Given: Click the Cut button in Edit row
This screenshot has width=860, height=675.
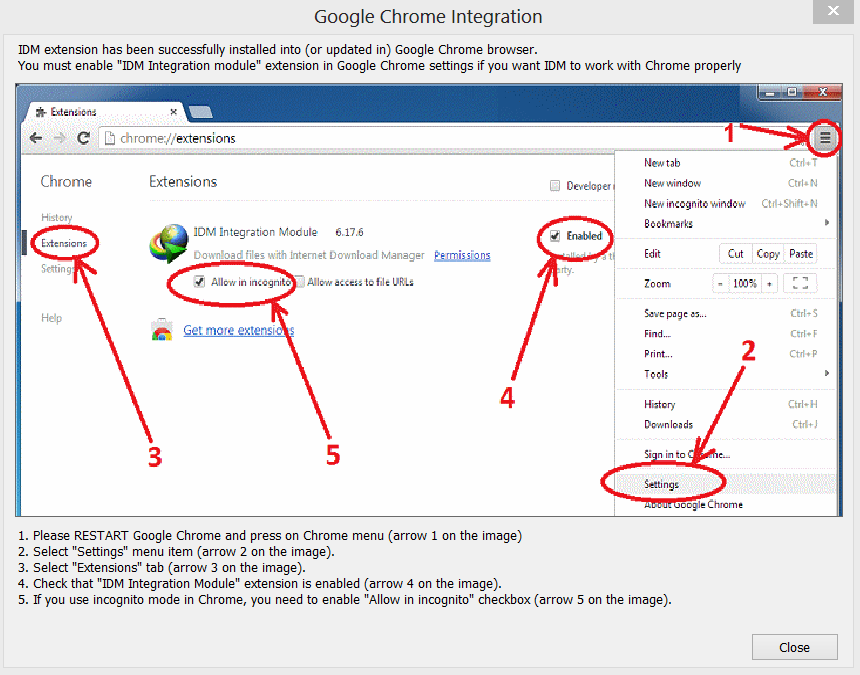Looking at the screenshot, I should click(x=735, y=254).
